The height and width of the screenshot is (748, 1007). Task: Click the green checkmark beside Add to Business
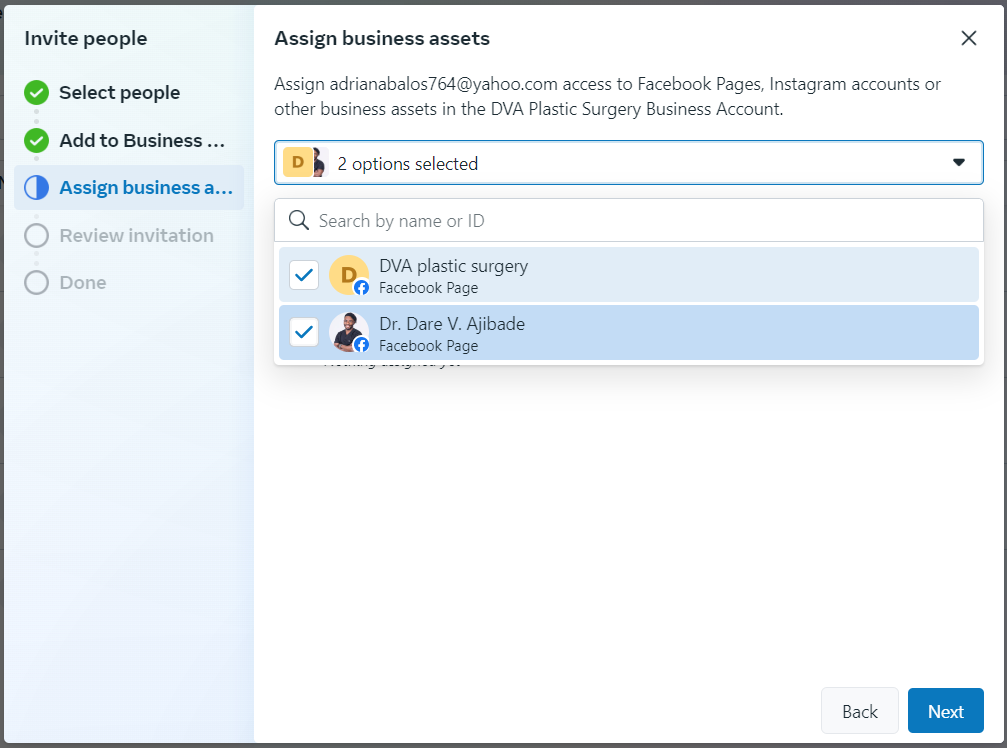(37, 141)
